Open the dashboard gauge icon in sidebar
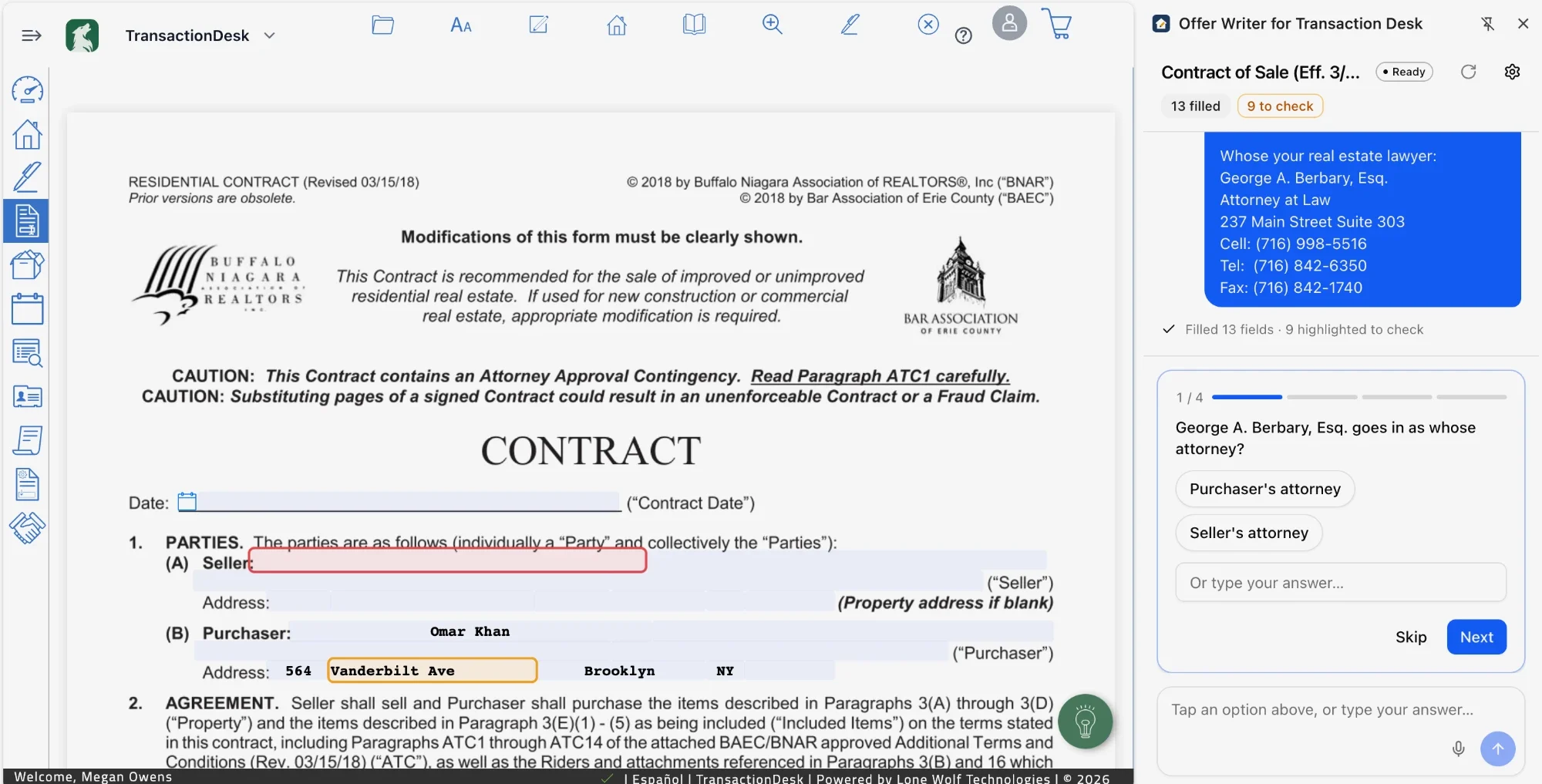This screenshot has width=1542, height=784. click(x=28, y=90)
